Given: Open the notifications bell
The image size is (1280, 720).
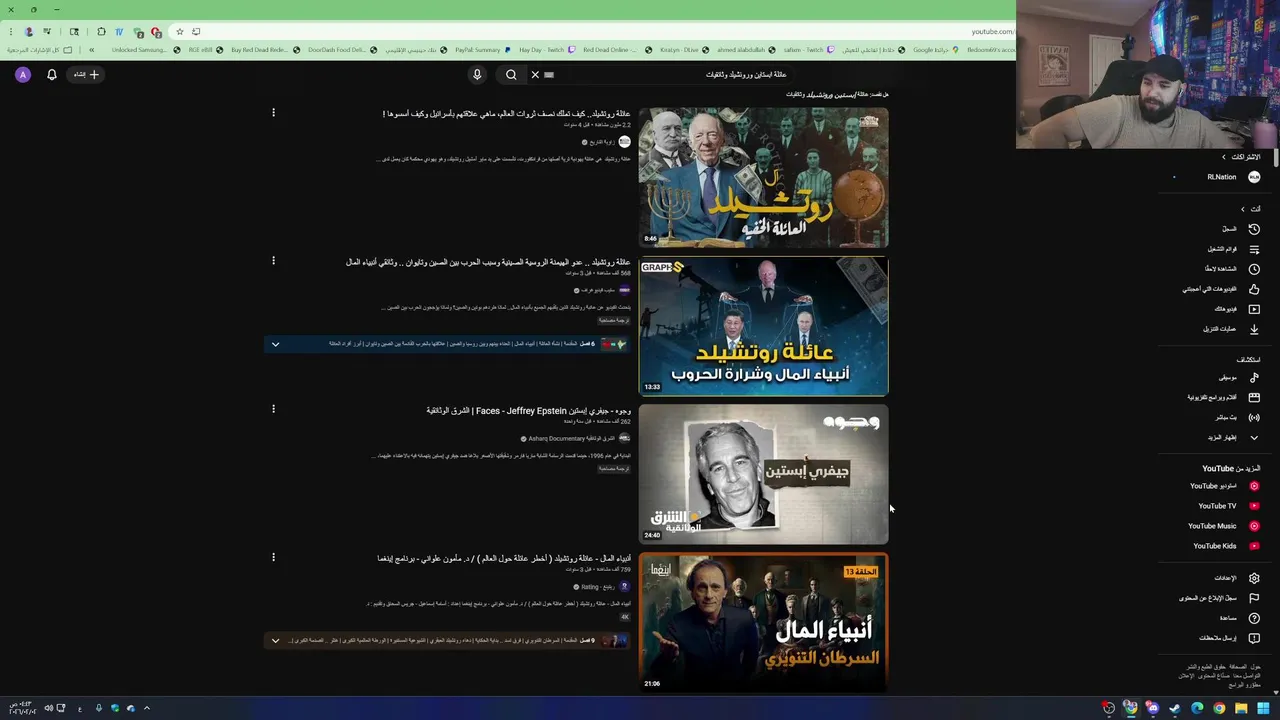Looking at the screenshot, I should (52, 75).
